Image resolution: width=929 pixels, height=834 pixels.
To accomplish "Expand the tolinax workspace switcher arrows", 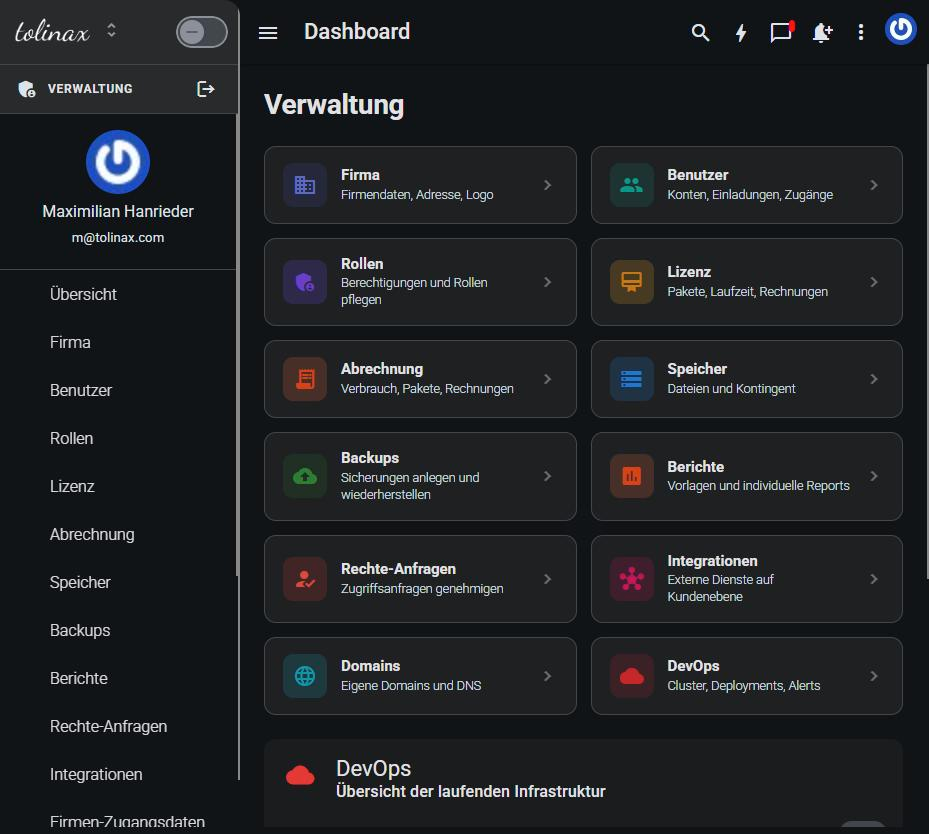I will pyautogui.click(x=111, y=30).
